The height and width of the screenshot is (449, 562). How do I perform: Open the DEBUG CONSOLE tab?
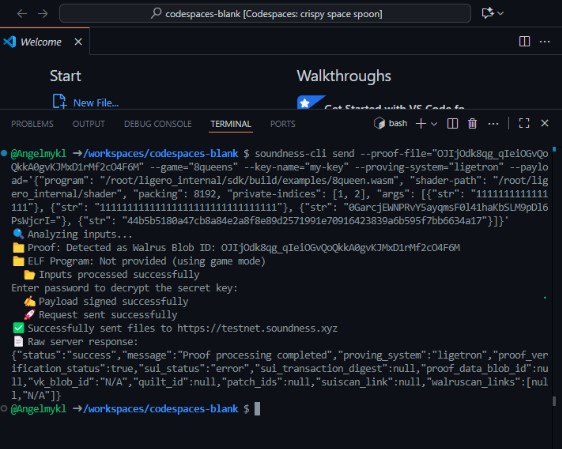pos(158,124)
